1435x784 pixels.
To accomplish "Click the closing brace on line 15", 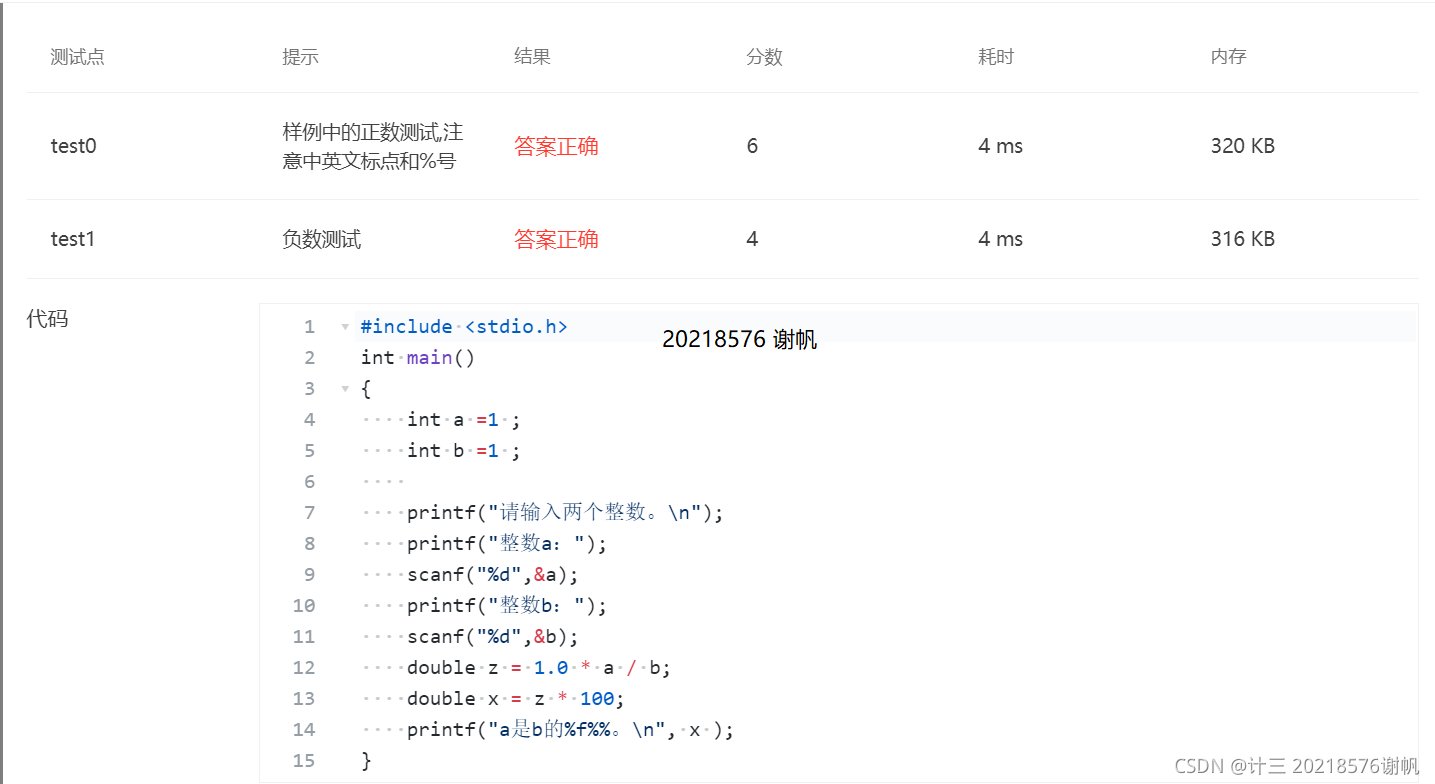I will 366,761.
